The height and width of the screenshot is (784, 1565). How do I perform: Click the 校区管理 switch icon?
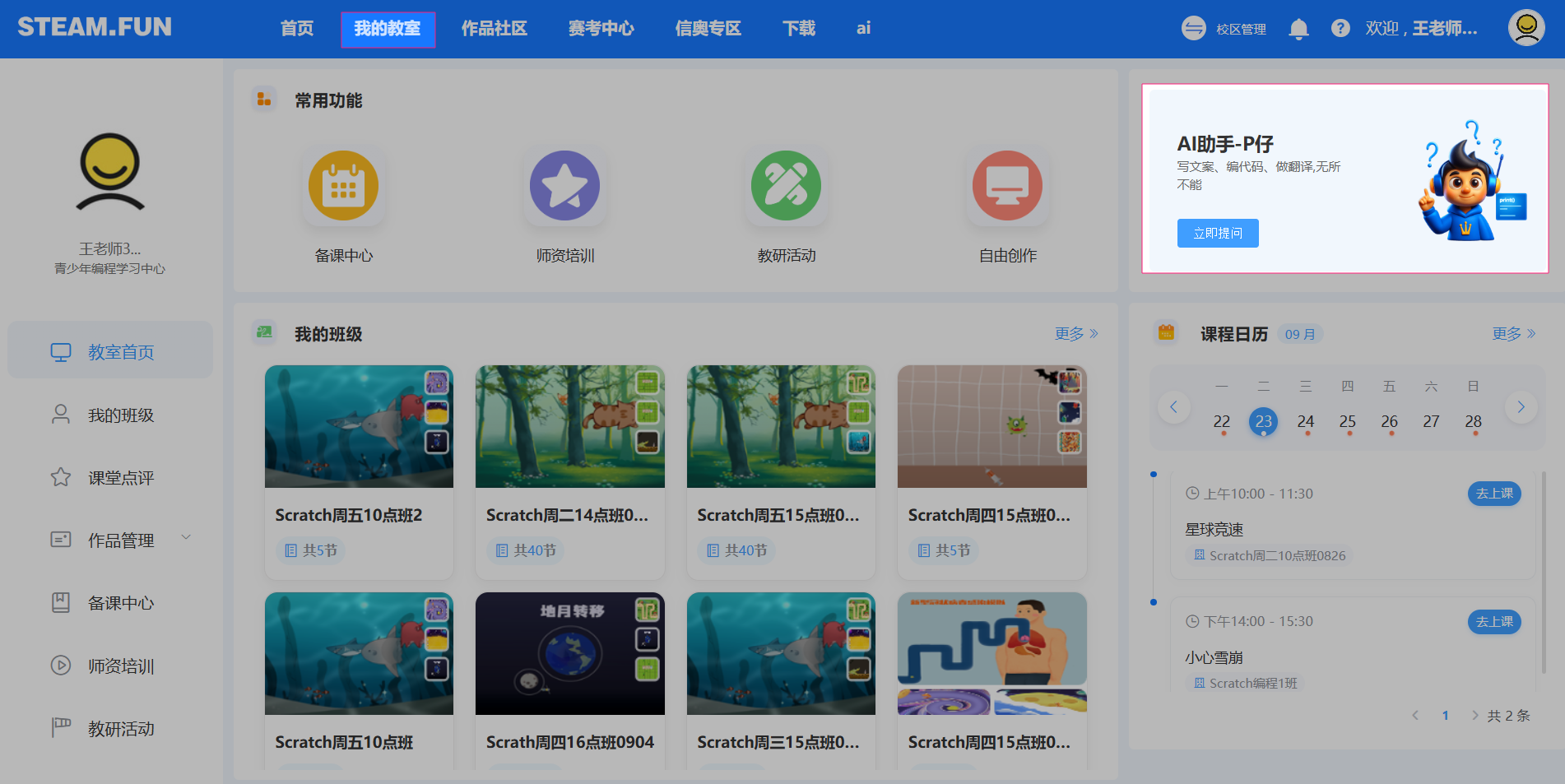tap(1193, 29)
